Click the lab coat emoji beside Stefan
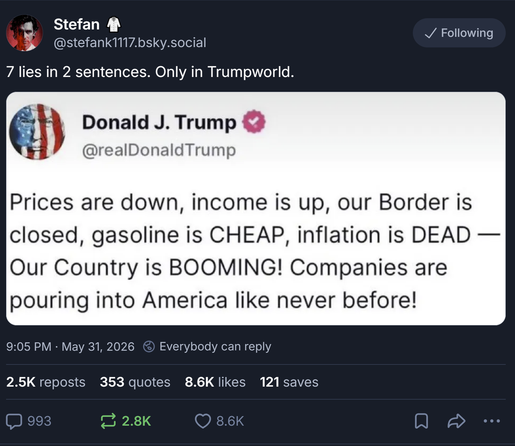Image resolution: width=515 pixels, height=446 pixels. (x=113, y=24)
